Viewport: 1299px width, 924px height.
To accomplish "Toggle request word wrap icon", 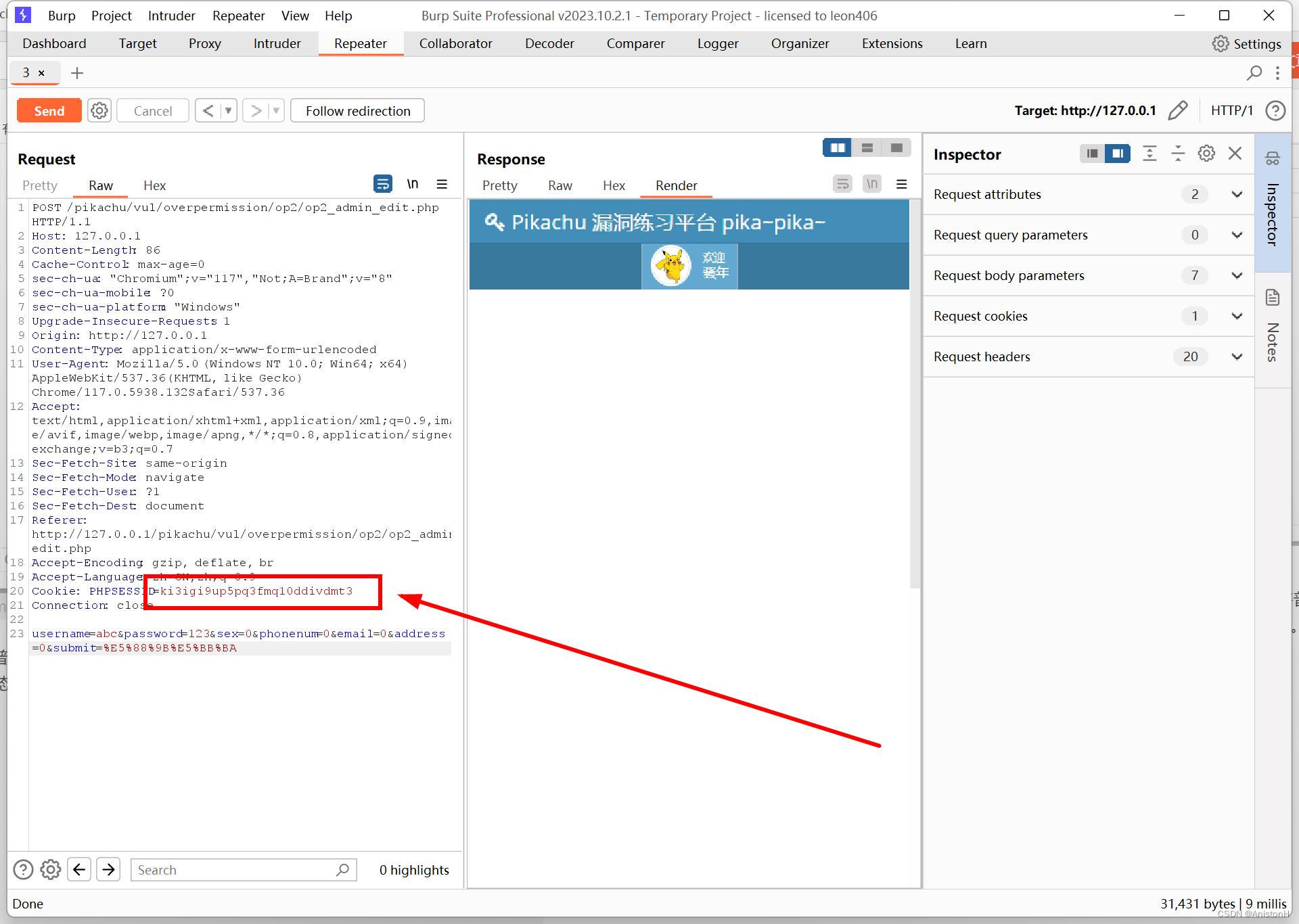I will 383,184.
